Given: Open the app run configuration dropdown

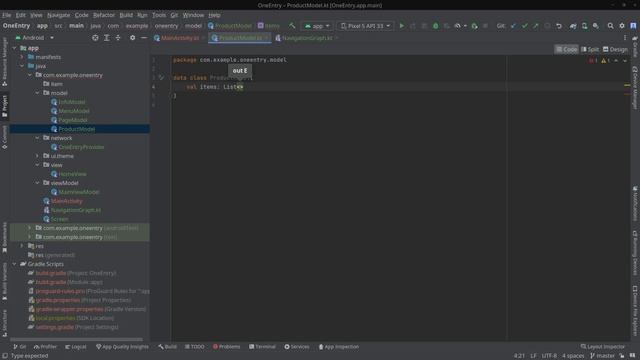Looking at the screenshot, I should (317, 26).
